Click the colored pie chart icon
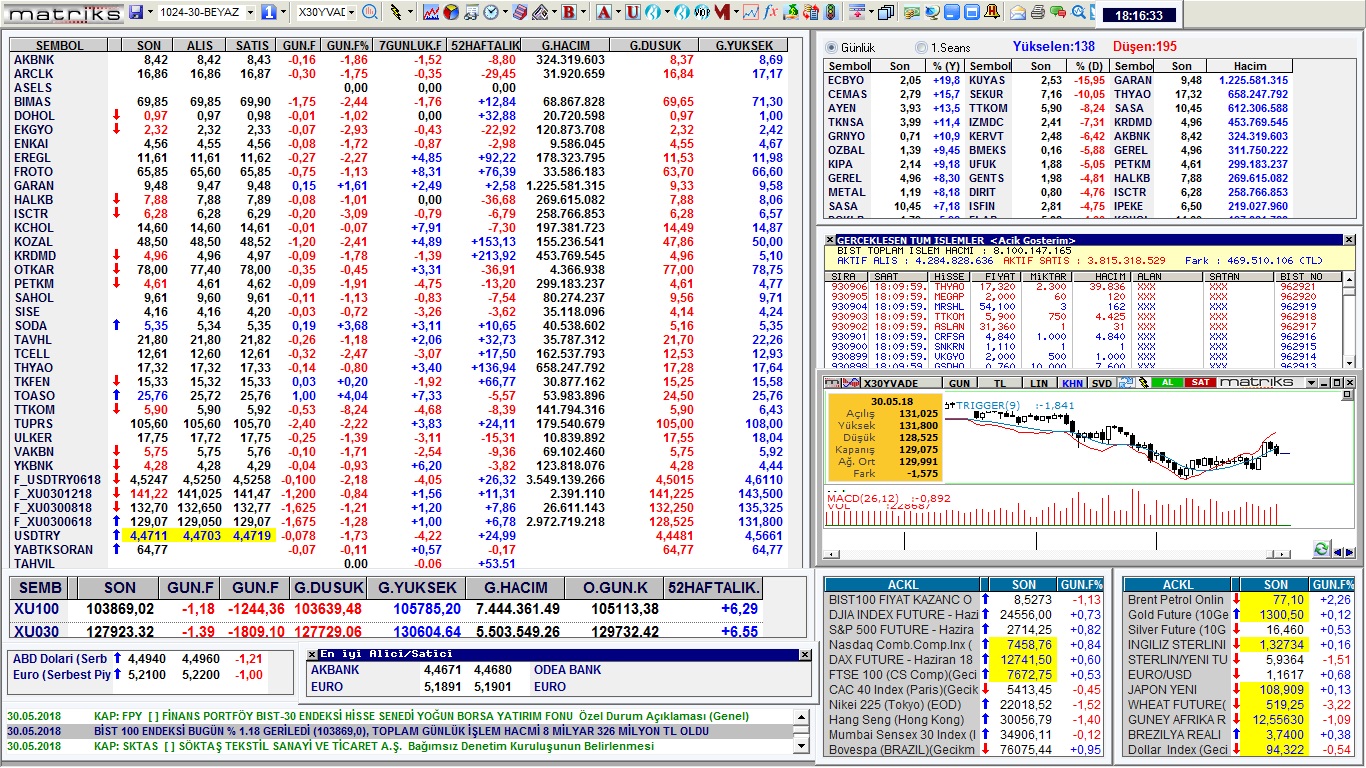This screenshot has height=768, width=1366. [451, 12]
